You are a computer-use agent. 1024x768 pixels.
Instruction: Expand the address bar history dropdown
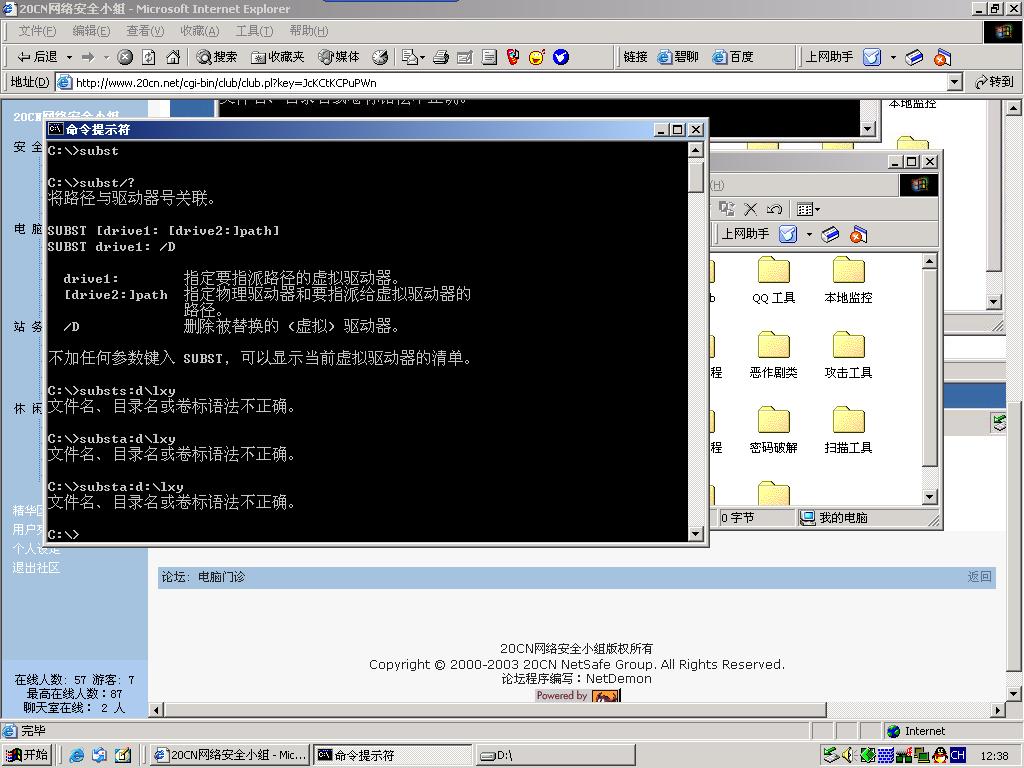[x=955, y=82]
